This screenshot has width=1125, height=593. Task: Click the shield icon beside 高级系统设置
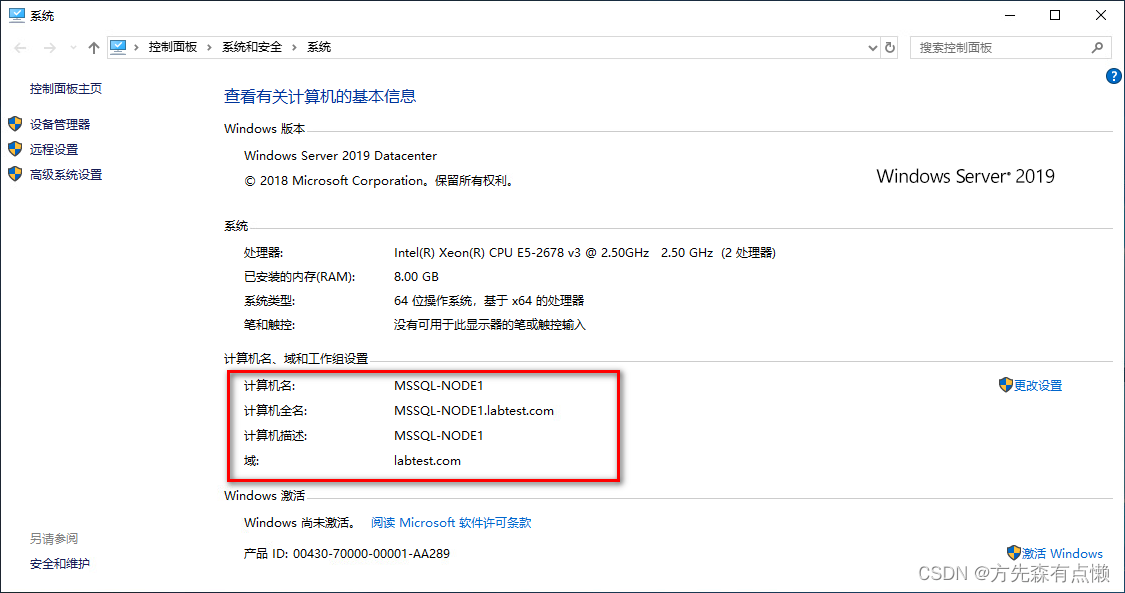15,174
